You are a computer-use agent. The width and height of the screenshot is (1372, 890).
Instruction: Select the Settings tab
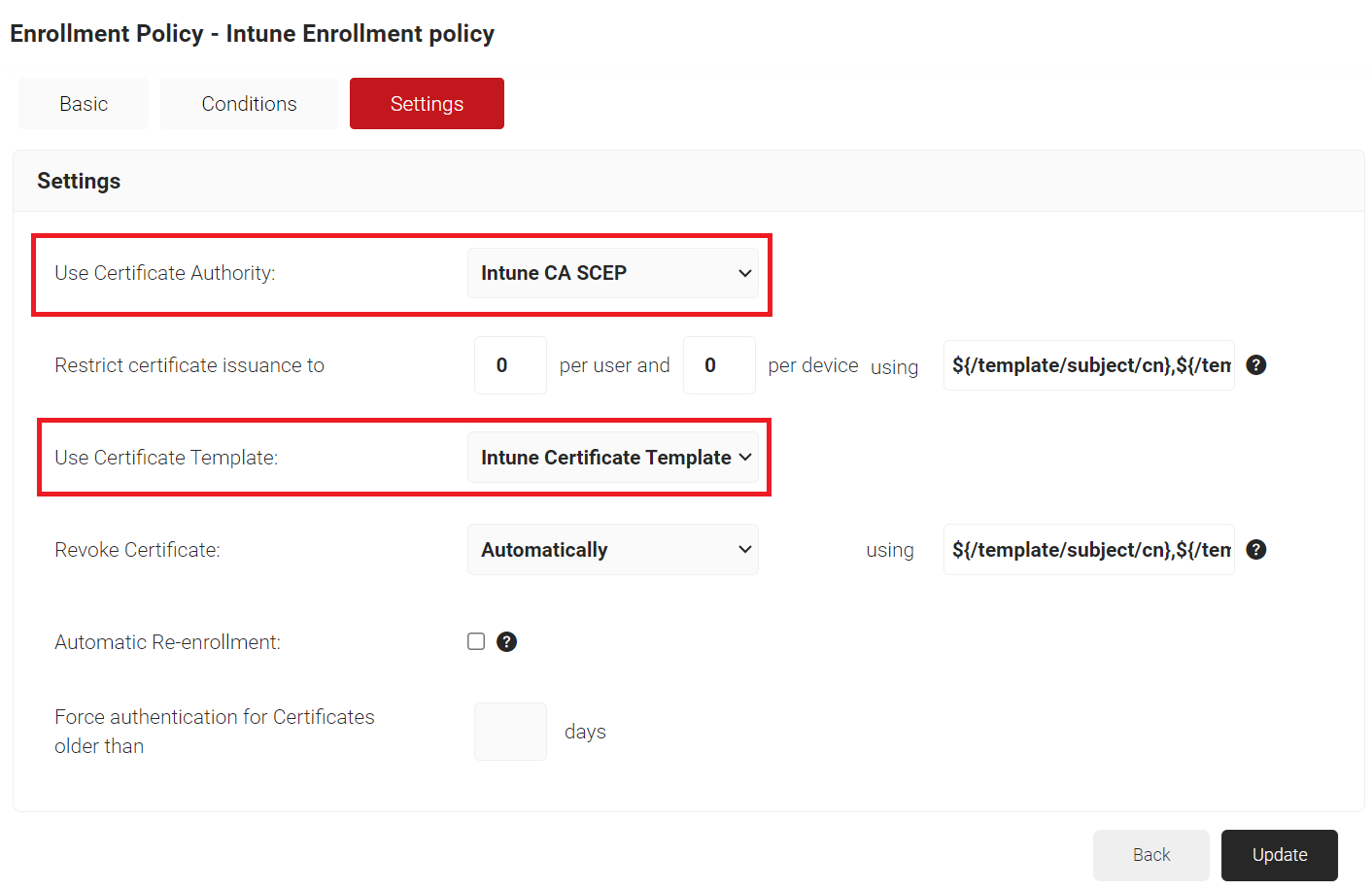(x=427, y=104)
